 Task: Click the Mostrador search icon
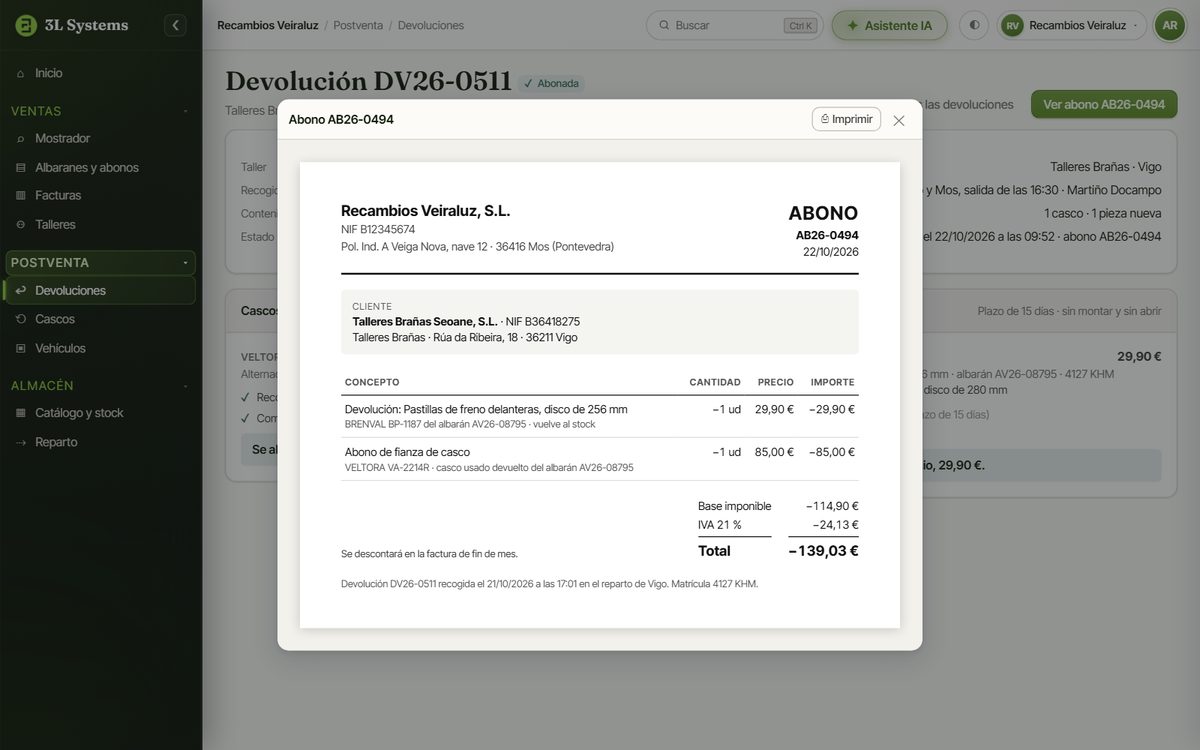click(x=21, y=138)
